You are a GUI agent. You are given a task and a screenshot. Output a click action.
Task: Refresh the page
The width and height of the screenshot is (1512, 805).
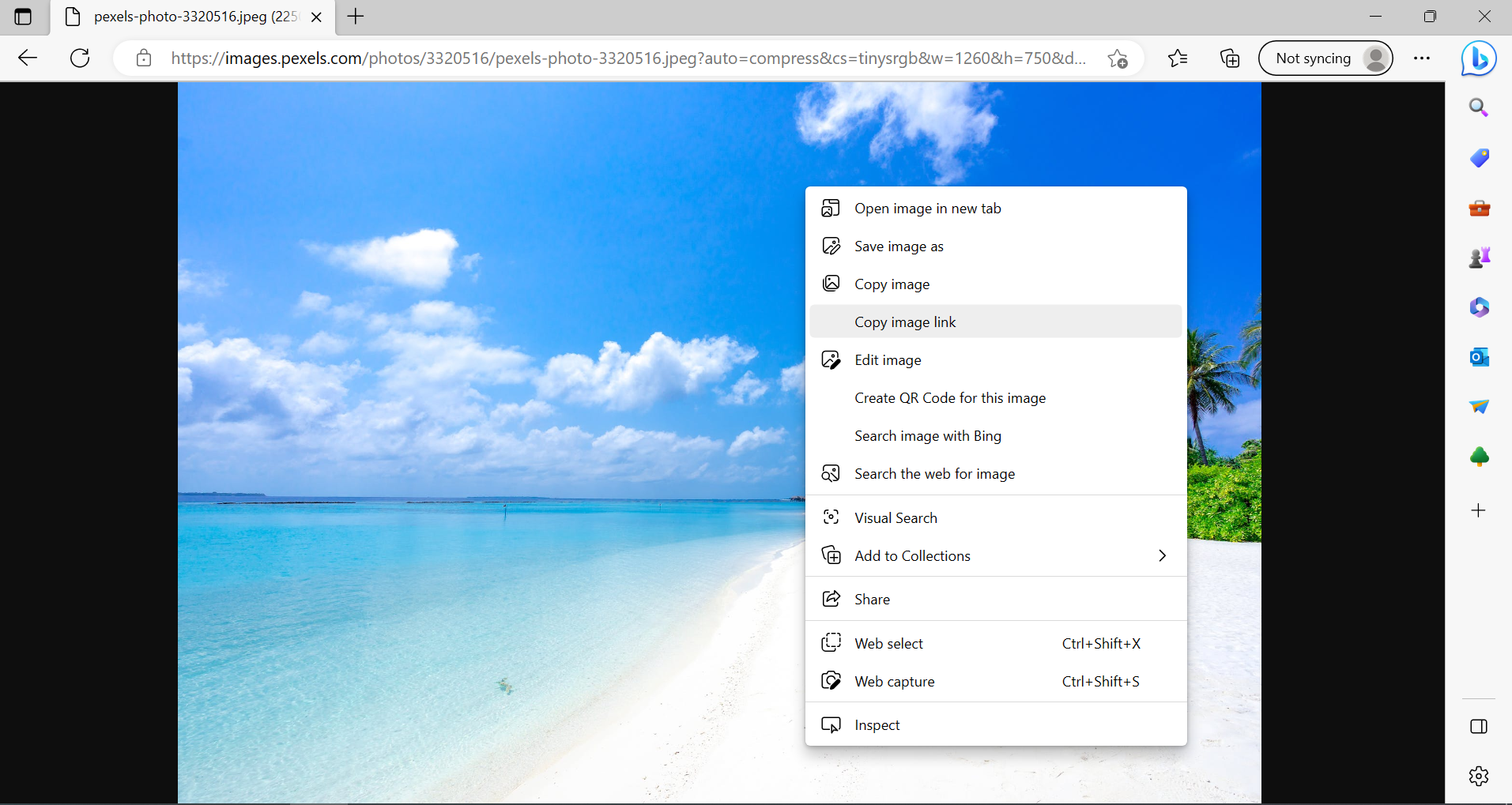(80, 58)
